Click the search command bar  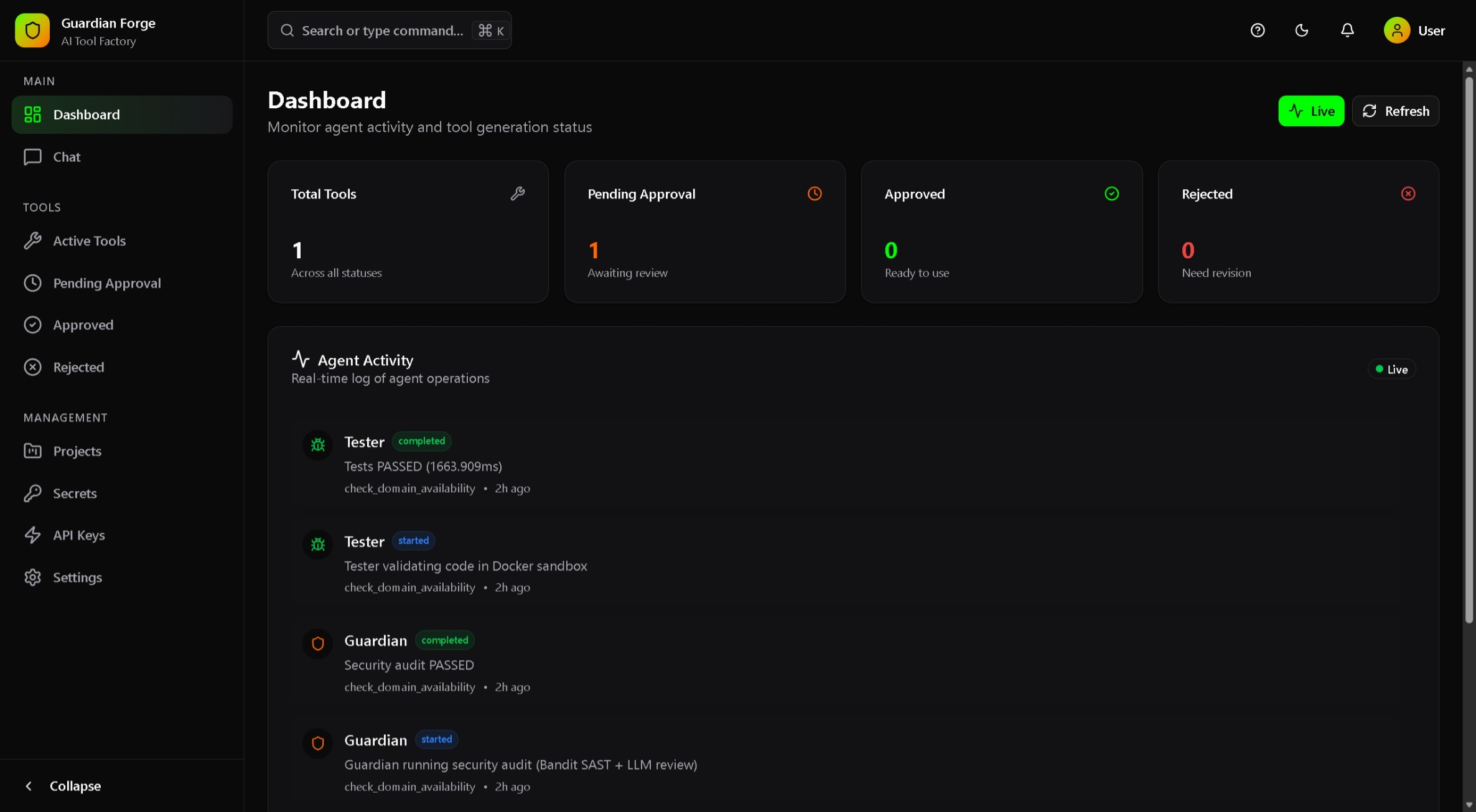pos(389,30)
